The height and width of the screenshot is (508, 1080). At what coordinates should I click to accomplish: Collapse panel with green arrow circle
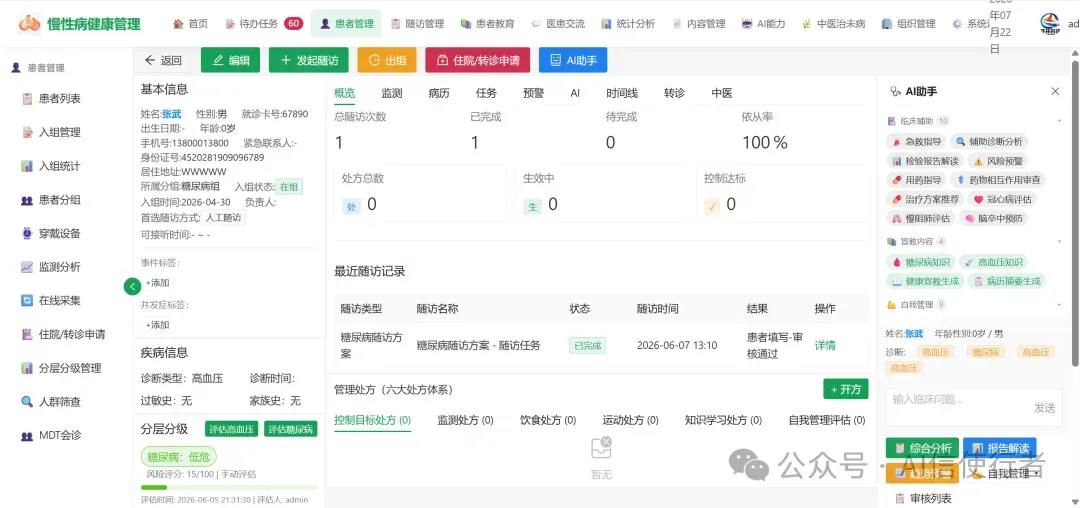(132, 286)
